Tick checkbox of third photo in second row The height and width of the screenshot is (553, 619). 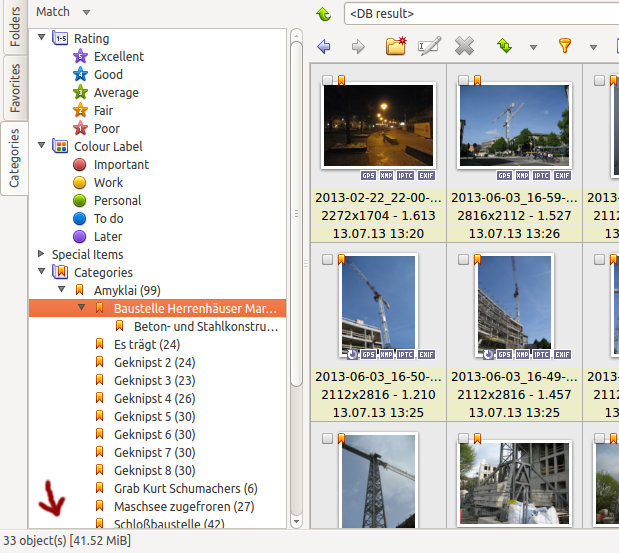[599, 259]
